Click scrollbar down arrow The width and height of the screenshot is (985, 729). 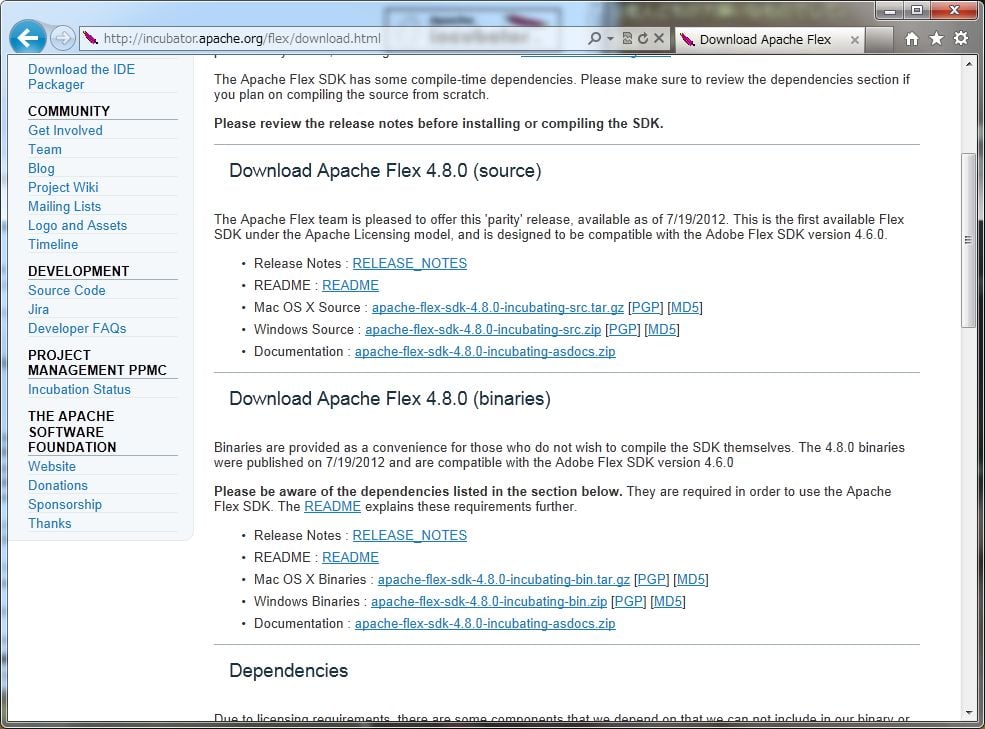(x=968, y=713)
